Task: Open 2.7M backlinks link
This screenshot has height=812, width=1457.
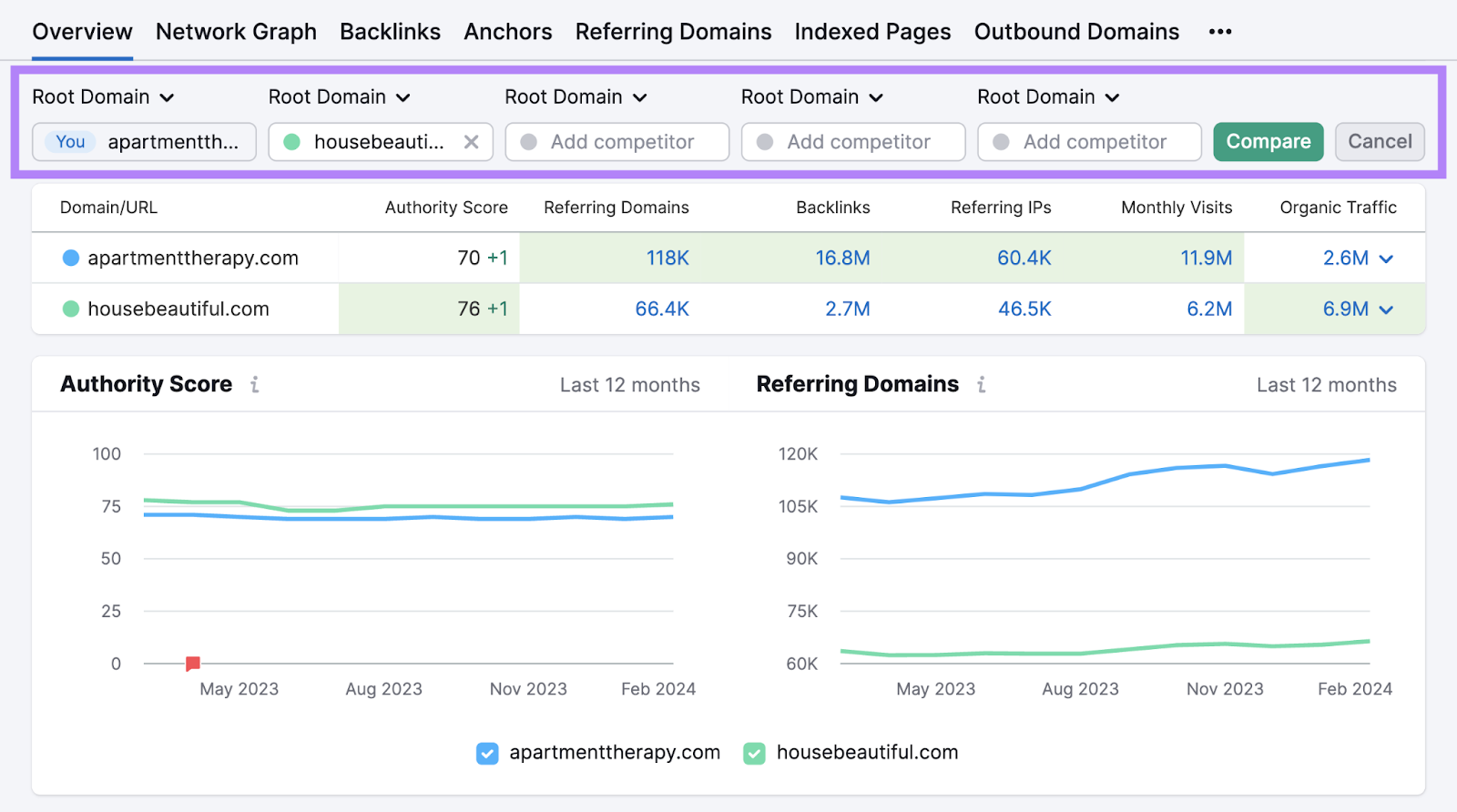Action: [x=847, y=309]
